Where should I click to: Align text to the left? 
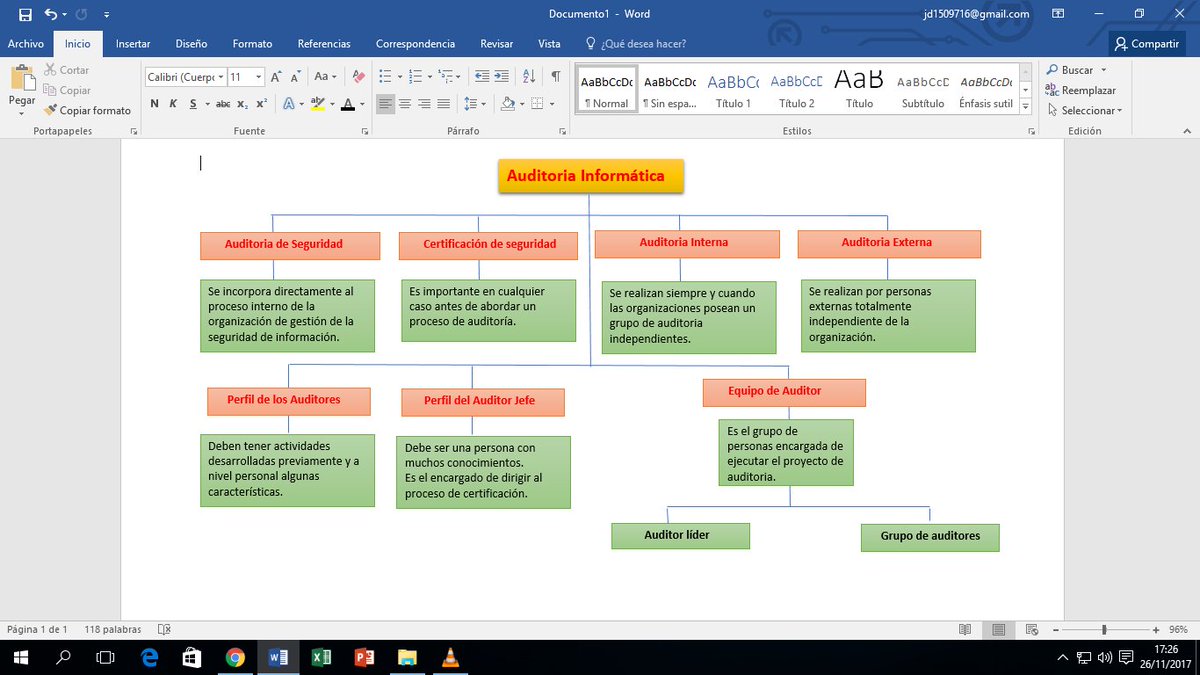(x=386, y=103)
